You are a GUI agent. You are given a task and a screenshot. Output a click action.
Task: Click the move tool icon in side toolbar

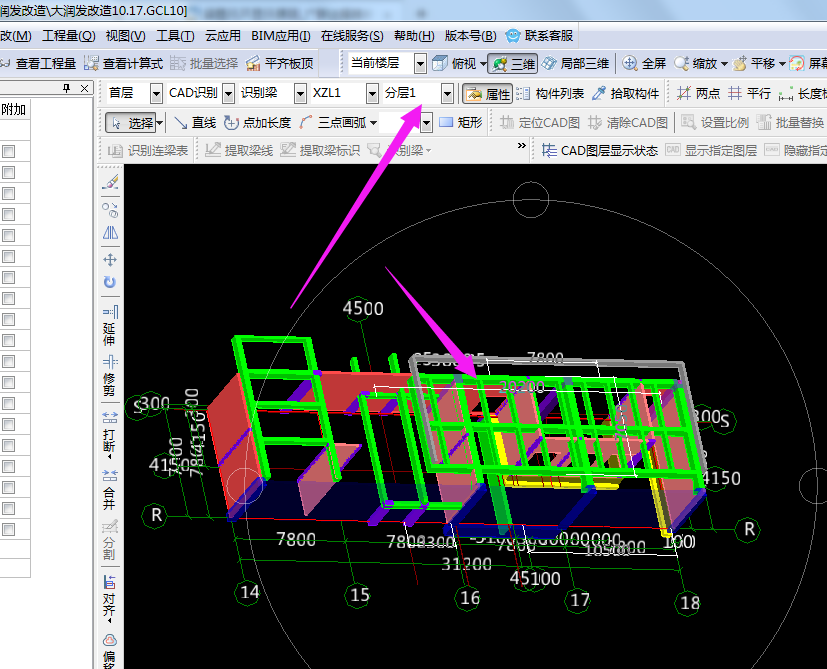[x=110, y=260]
